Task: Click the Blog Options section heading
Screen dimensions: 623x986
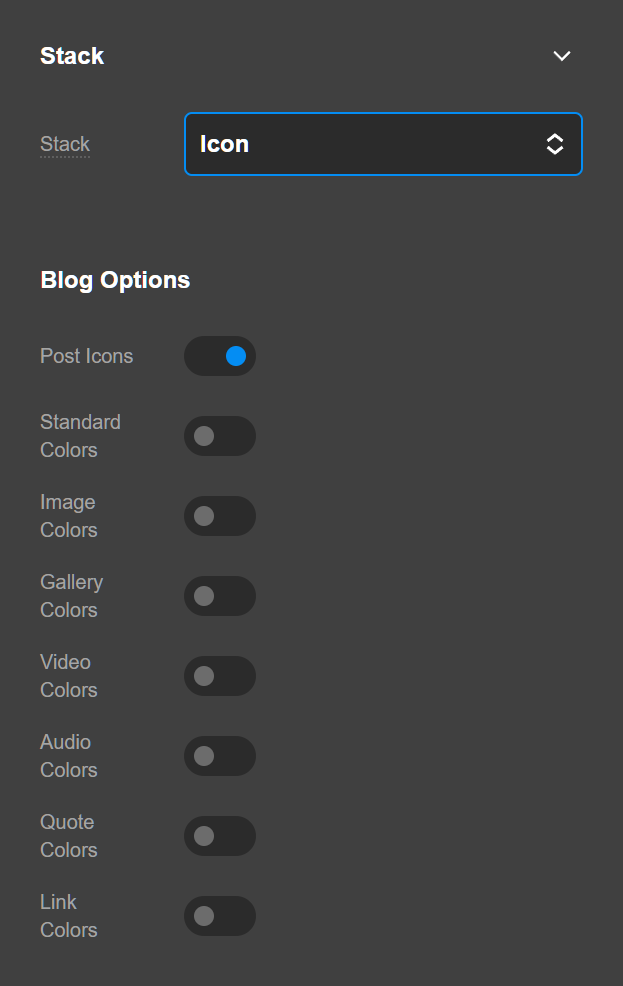Action: pos(115,280)
